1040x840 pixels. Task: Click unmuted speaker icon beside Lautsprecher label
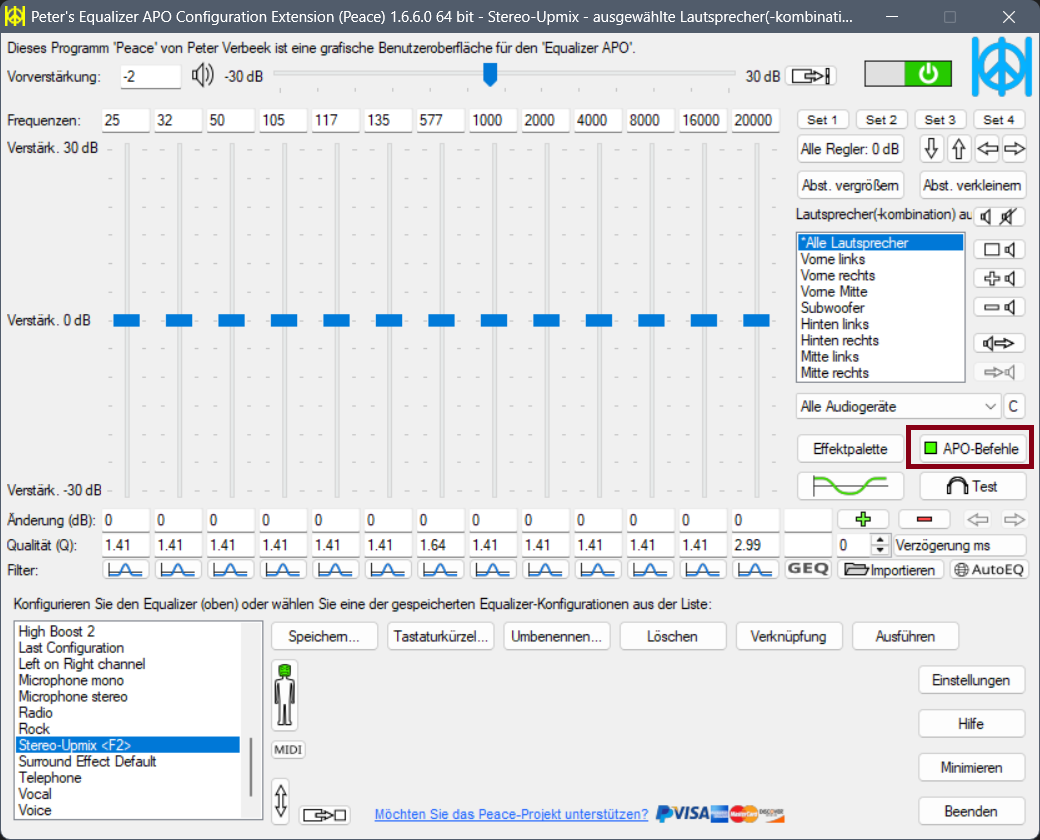(986, 216)
